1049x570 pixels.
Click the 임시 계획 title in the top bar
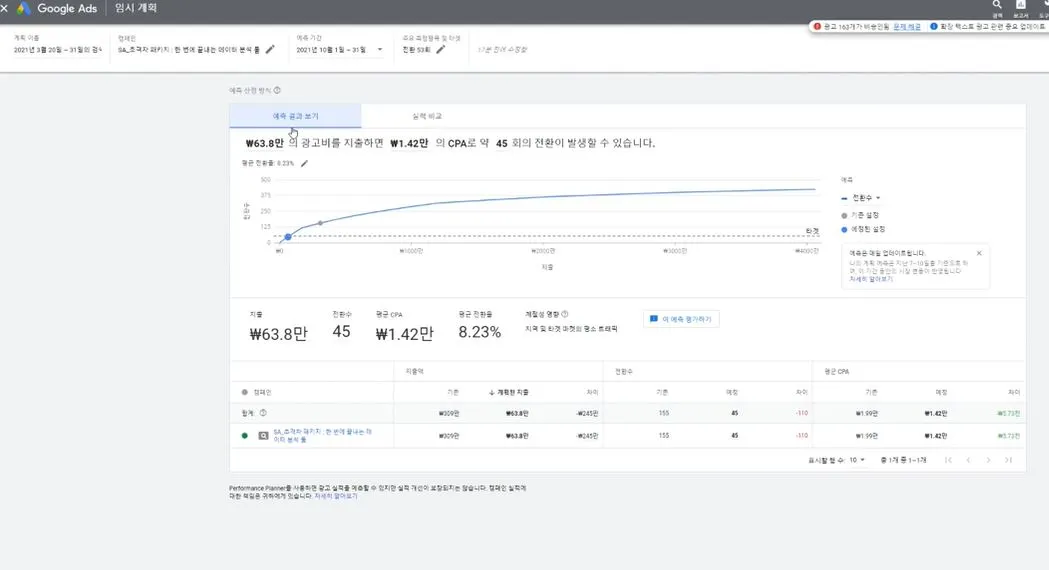coord(136,8)
